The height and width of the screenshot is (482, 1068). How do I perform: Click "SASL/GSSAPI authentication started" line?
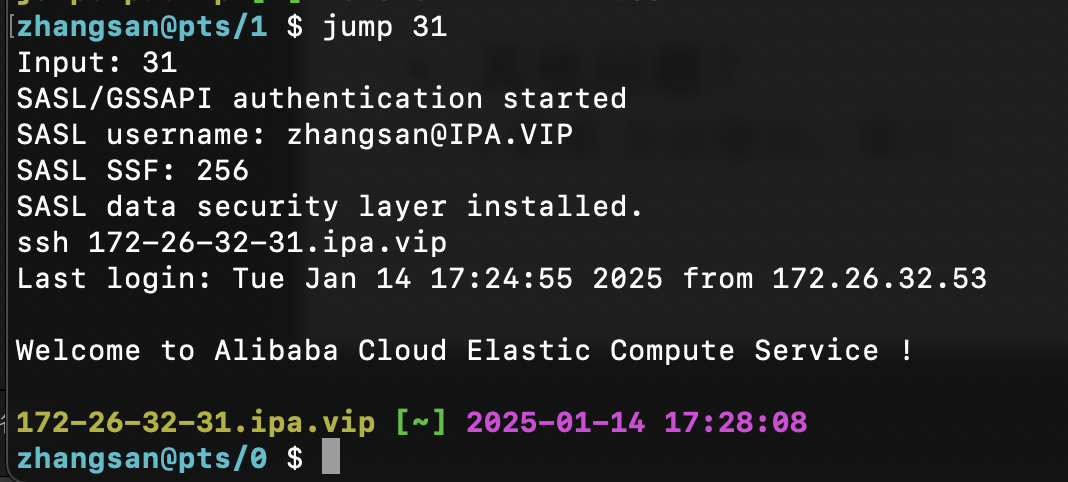coord(321,99)
